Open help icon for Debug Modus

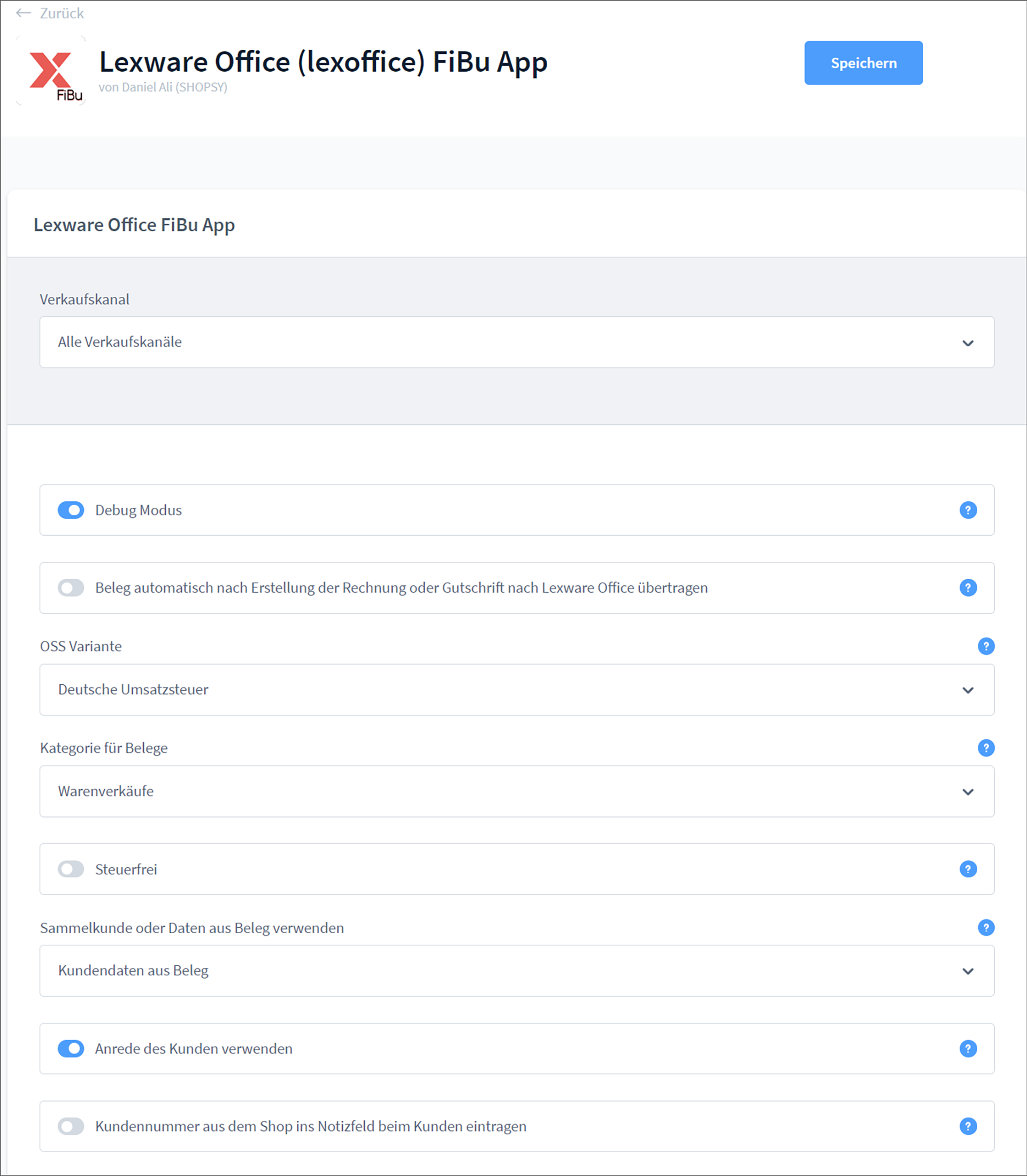tap(968, 510)
